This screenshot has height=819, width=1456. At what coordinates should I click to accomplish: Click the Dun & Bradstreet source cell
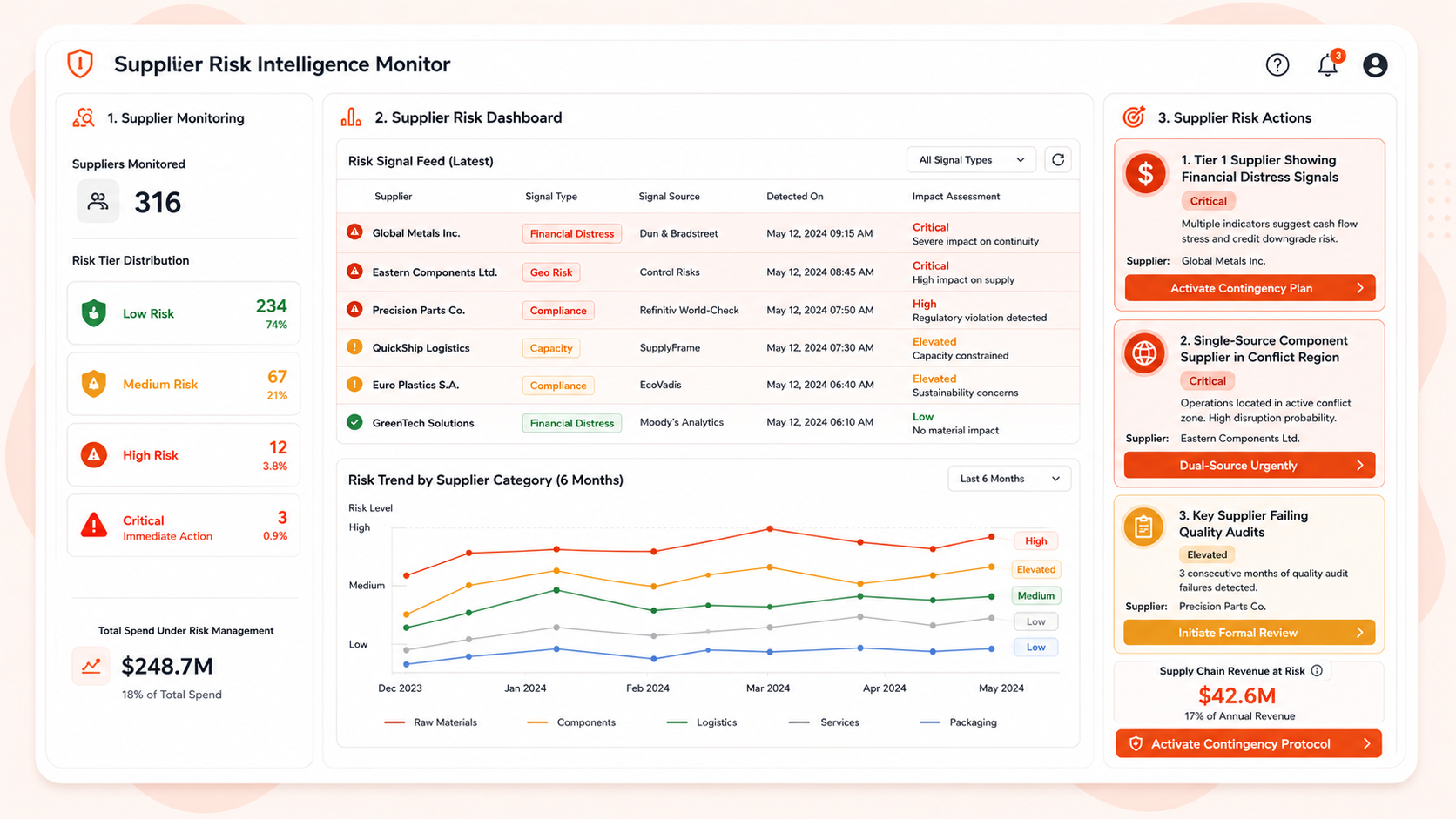tap(678, 233)
